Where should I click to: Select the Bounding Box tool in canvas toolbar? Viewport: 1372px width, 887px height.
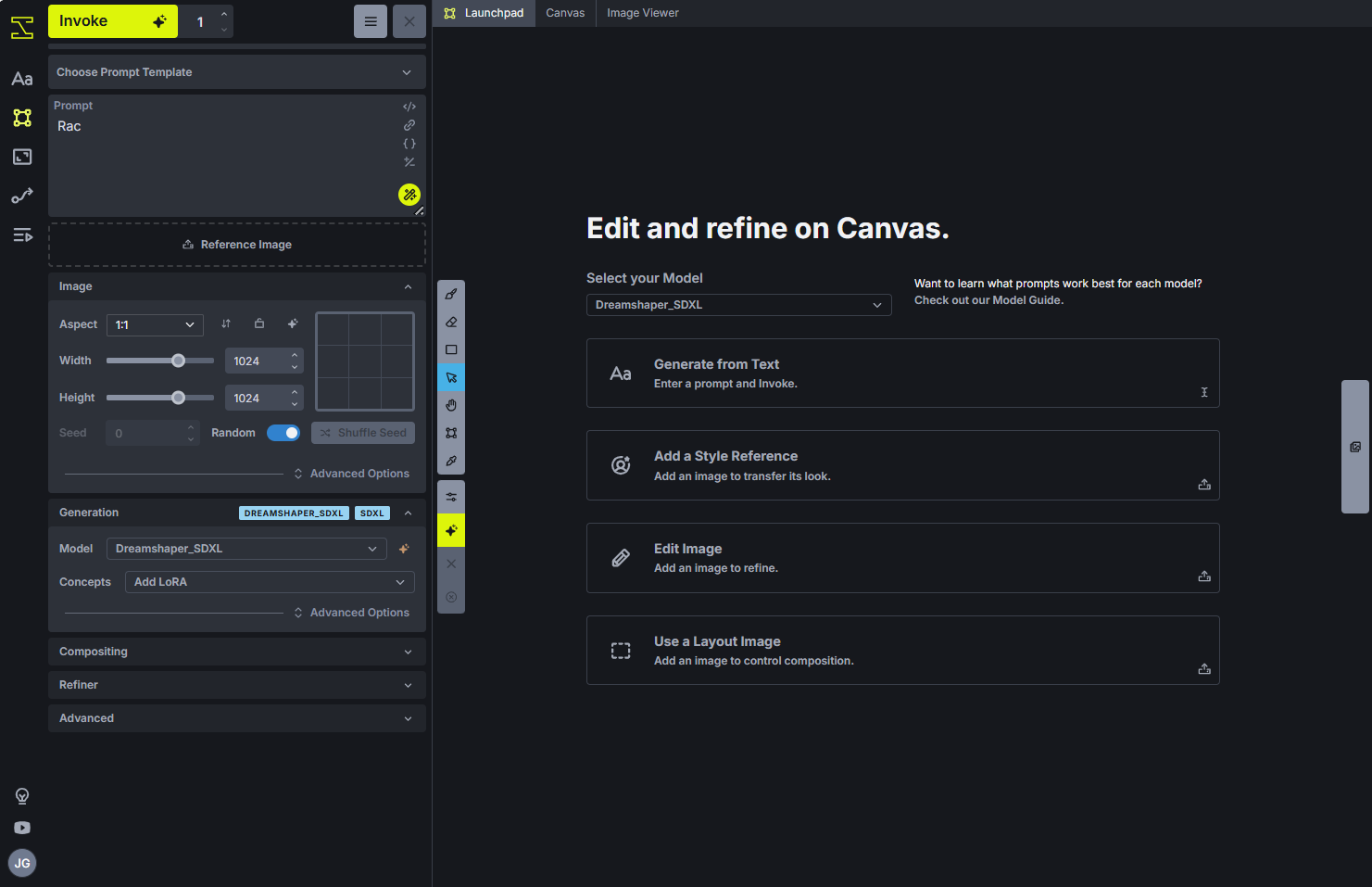pos(451,433)
